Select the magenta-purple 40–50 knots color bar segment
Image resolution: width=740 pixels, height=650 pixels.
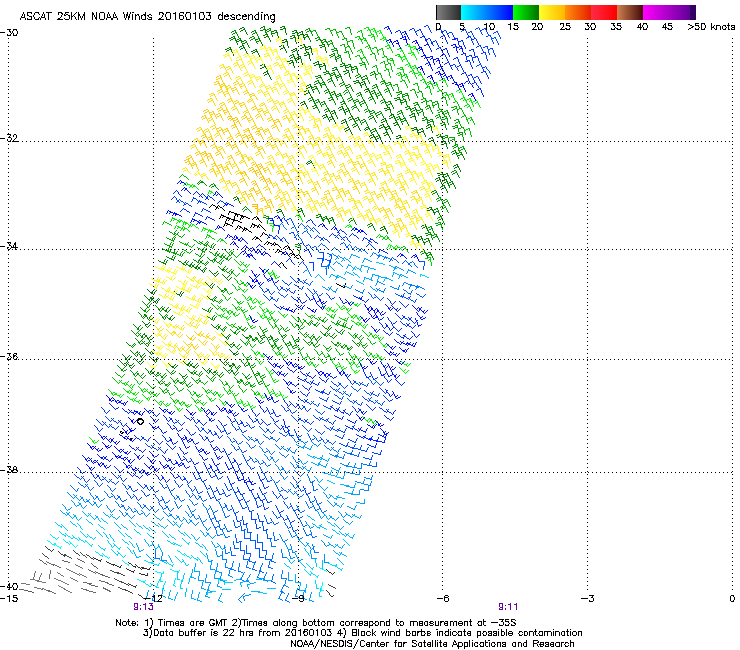point(669,12)
